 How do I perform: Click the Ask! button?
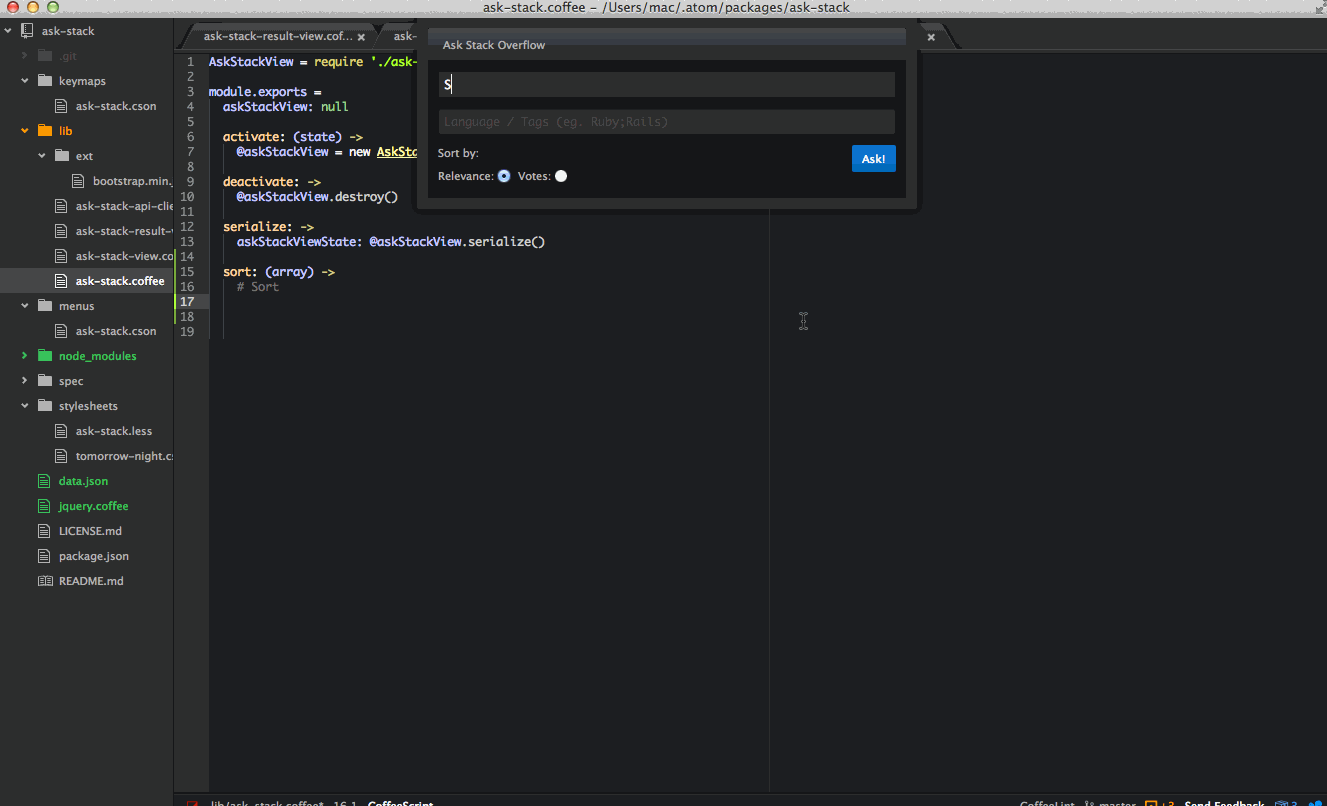[874, 159]
